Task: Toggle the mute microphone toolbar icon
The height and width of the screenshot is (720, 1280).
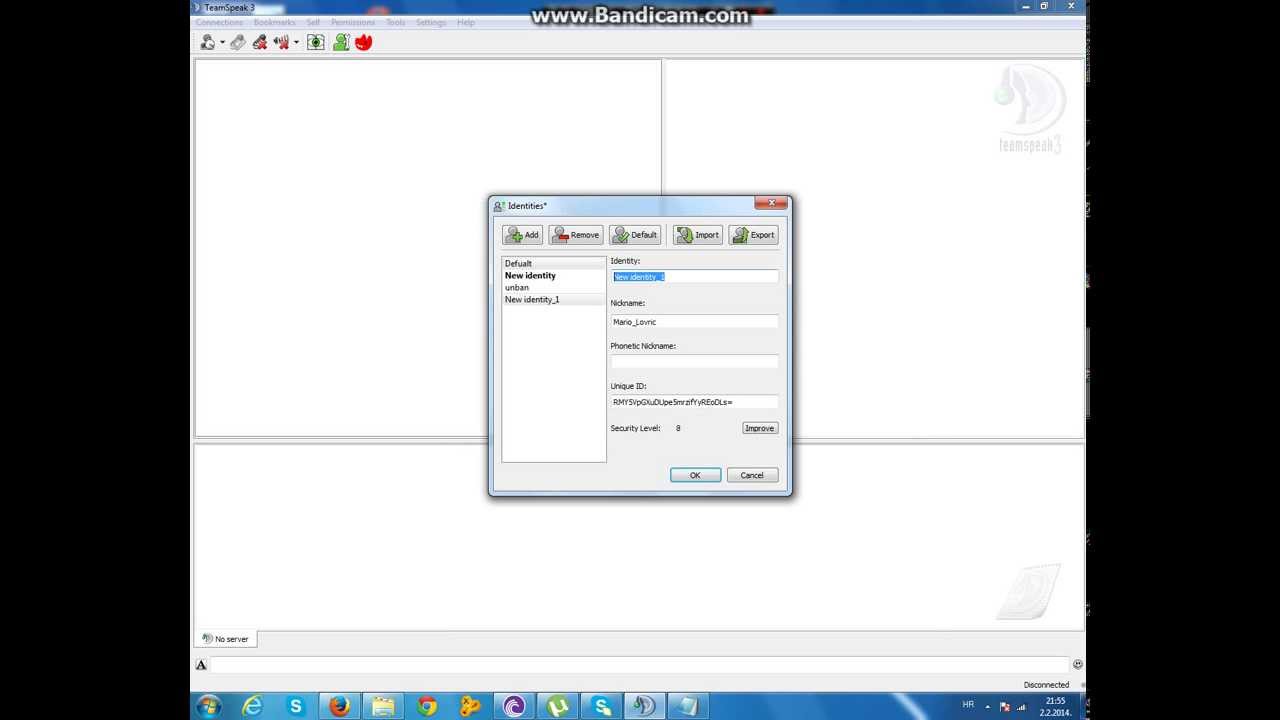Action: [x=260, y=42]
